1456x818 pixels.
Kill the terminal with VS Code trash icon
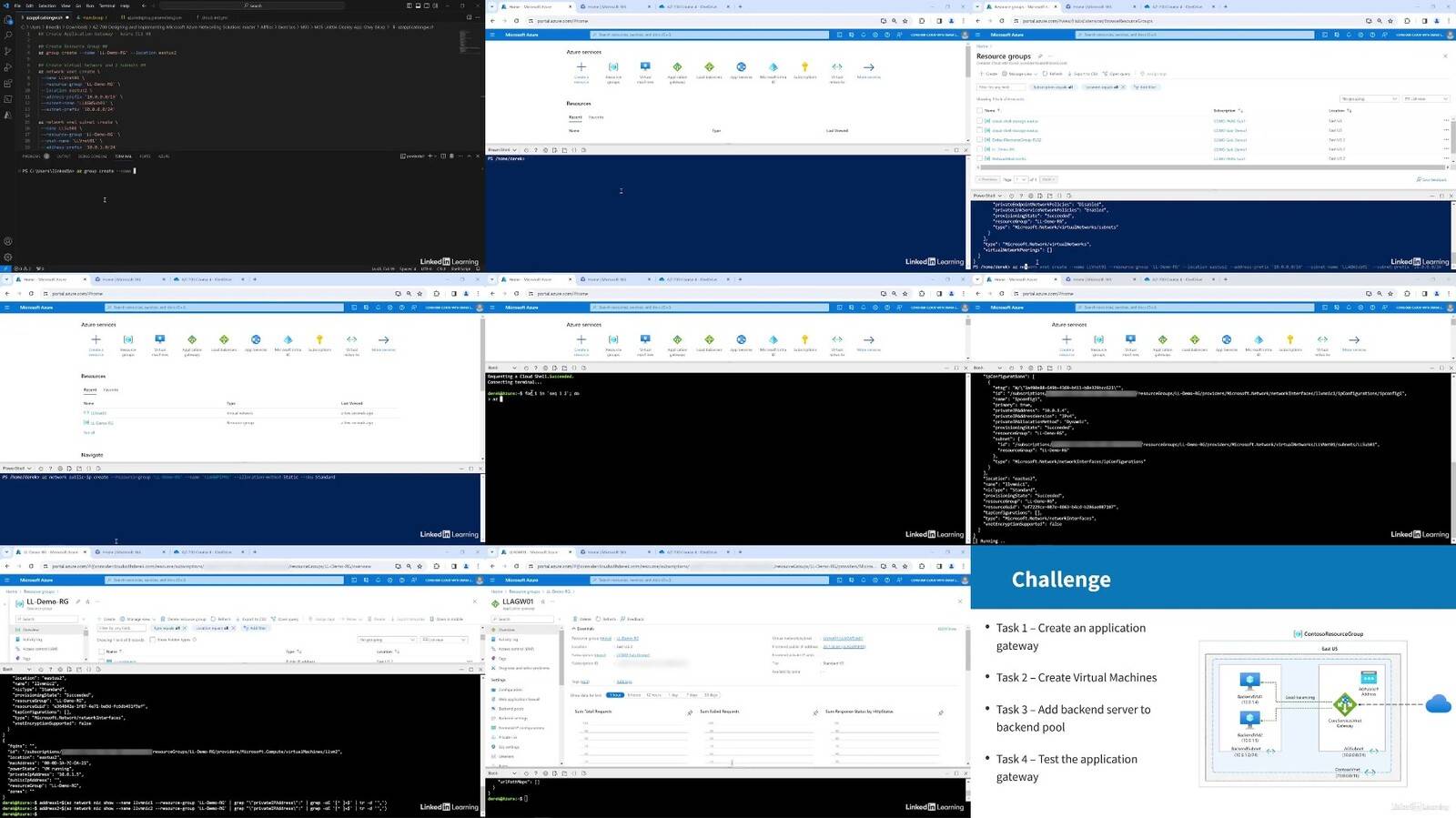coord(450,156)
